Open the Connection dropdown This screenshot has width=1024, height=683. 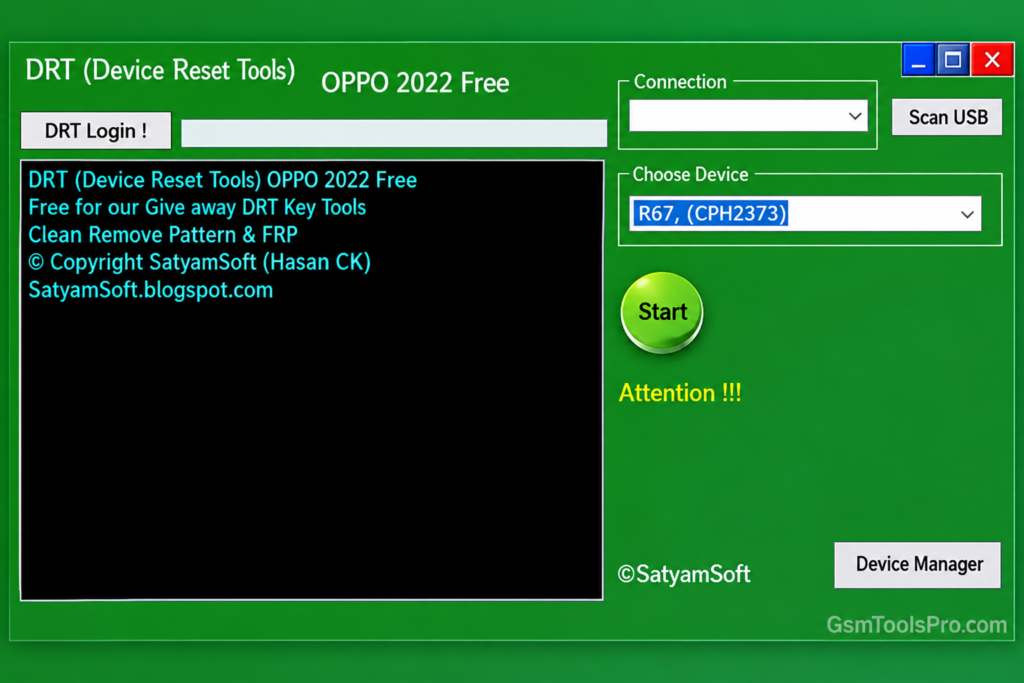pyautogui.click(x=748, y=116)
